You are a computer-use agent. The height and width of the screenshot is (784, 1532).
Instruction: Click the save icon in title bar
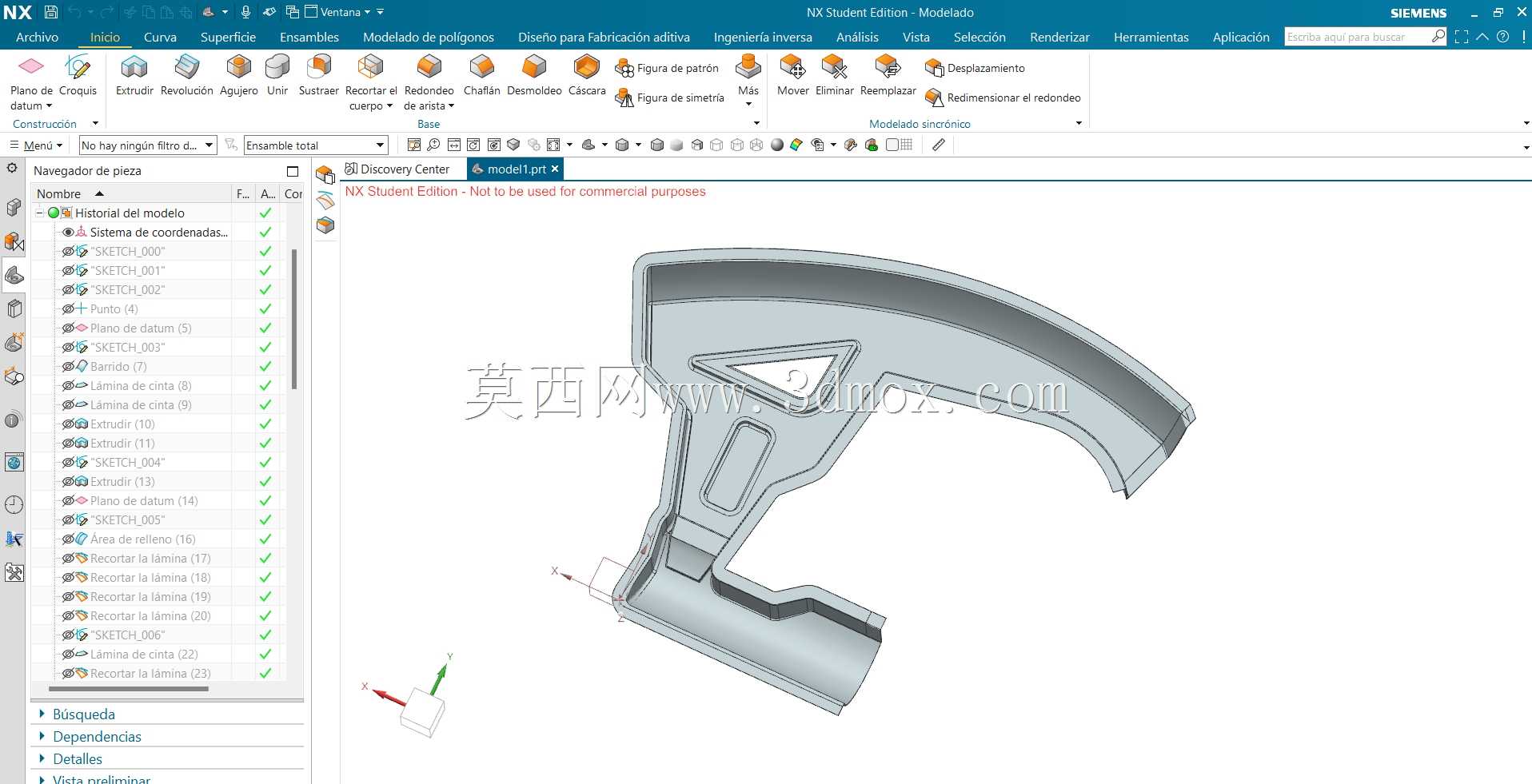tap(50, 12)
